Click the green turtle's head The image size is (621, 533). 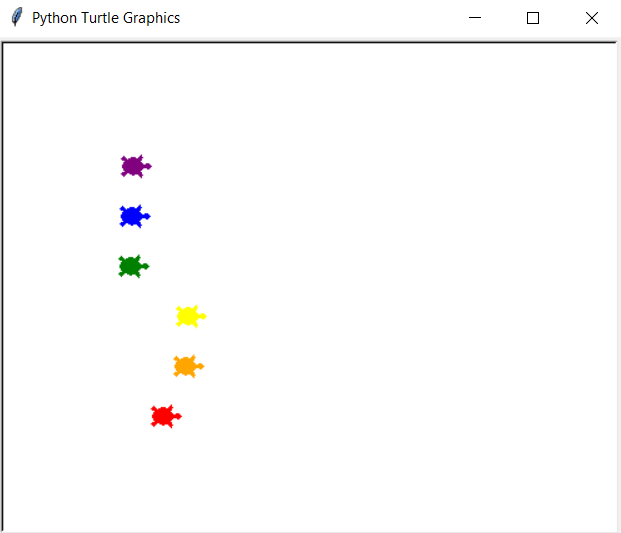point(145,266)
